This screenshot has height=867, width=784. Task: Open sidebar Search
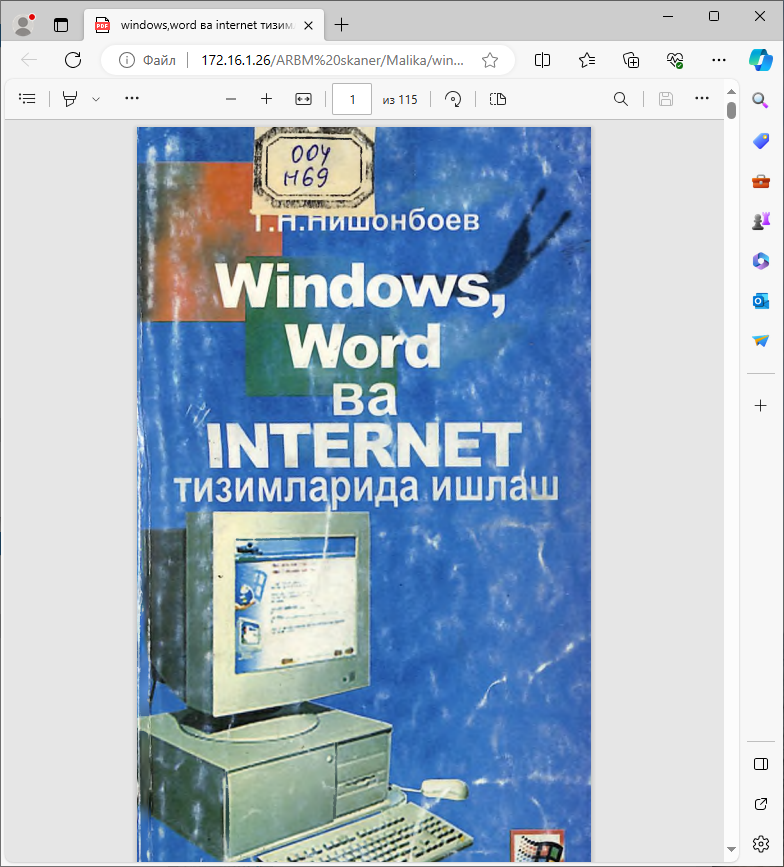[761, 100]
